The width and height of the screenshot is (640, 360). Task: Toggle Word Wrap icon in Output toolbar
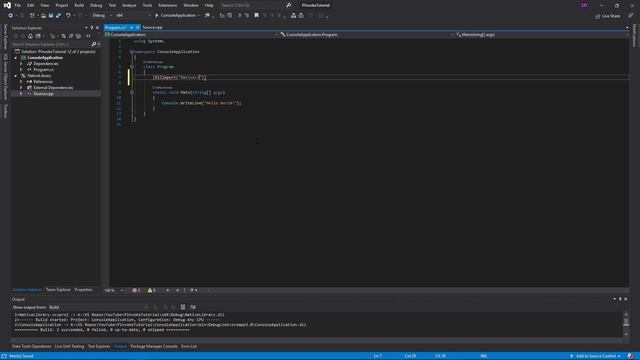[x=193, y=307]
